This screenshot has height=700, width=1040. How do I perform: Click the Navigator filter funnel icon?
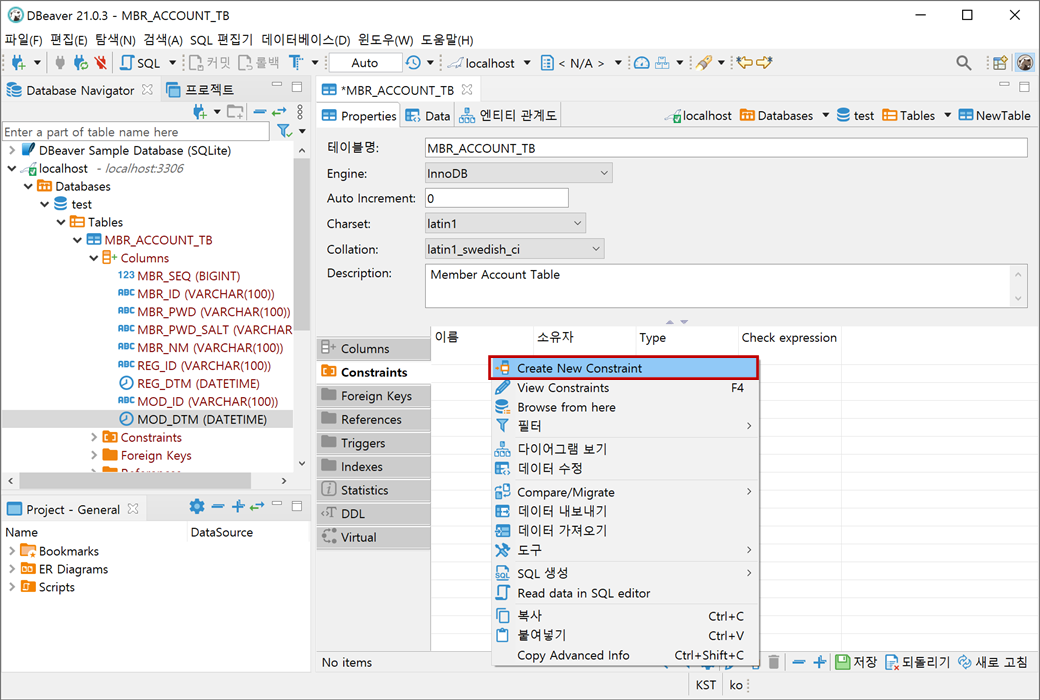point(284,131)
